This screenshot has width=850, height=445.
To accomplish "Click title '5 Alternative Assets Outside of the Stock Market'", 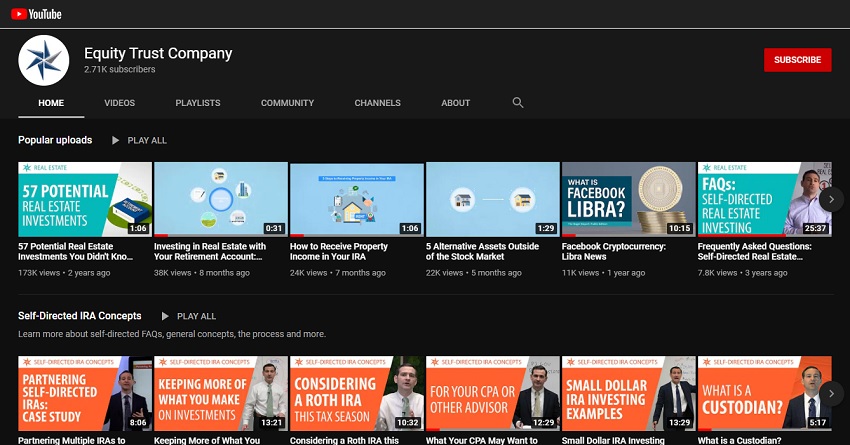I will (482, 251).
